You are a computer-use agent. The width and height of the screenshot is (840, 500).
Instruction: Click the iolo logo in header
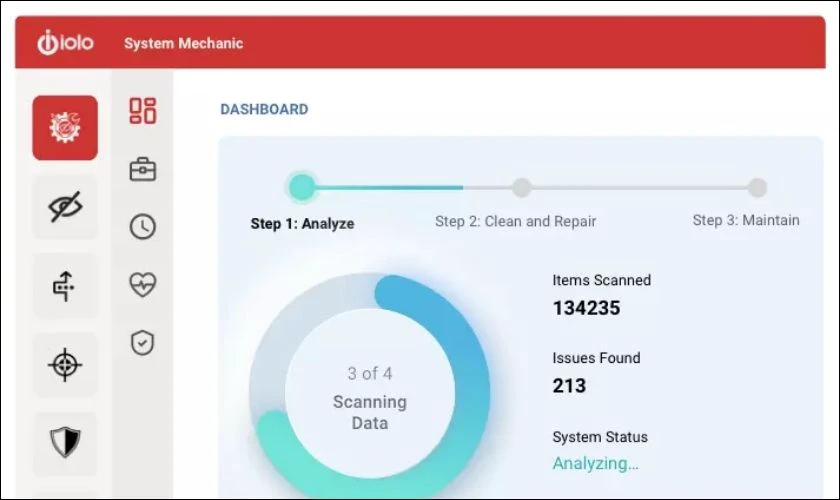coord(65,42)
